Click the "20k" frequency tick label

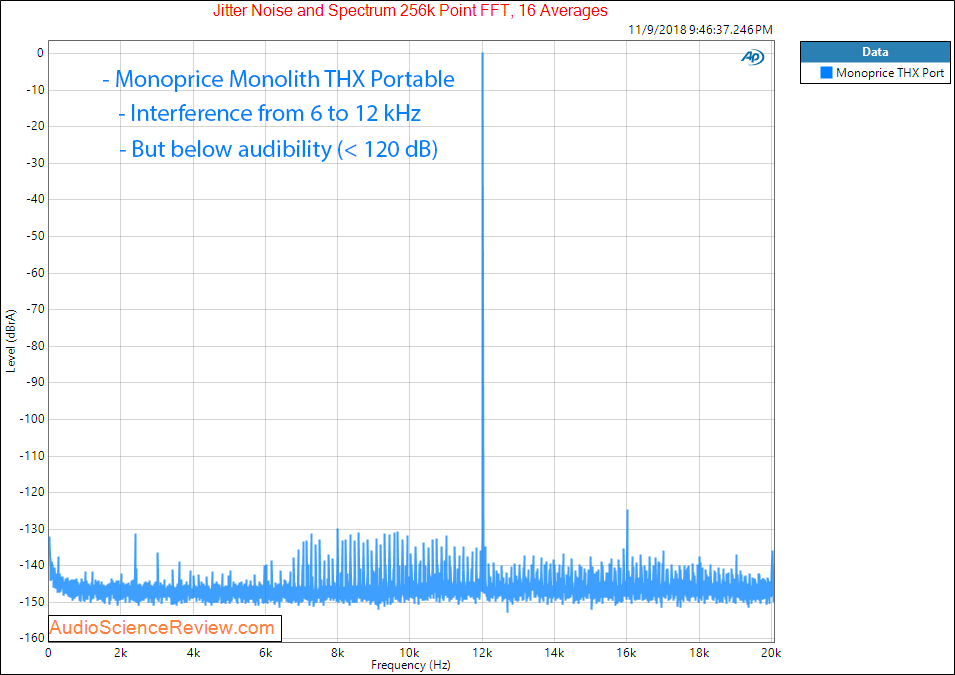pos(771,652)
